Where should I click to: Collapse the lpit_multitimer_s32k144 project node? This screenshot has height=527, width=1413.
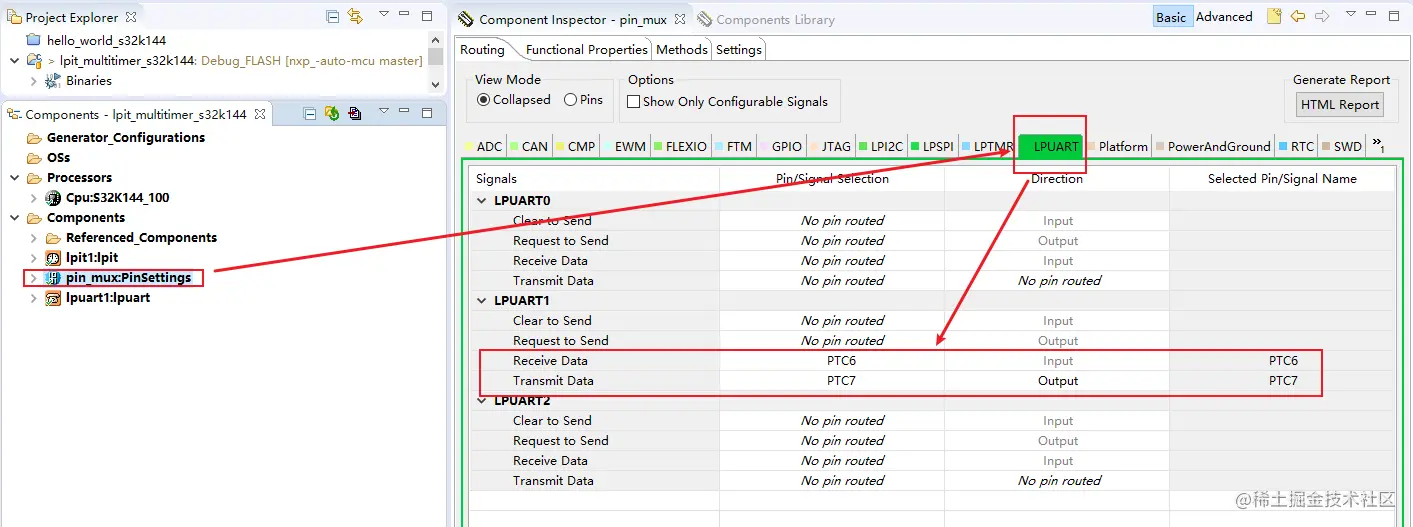(14, 61)
